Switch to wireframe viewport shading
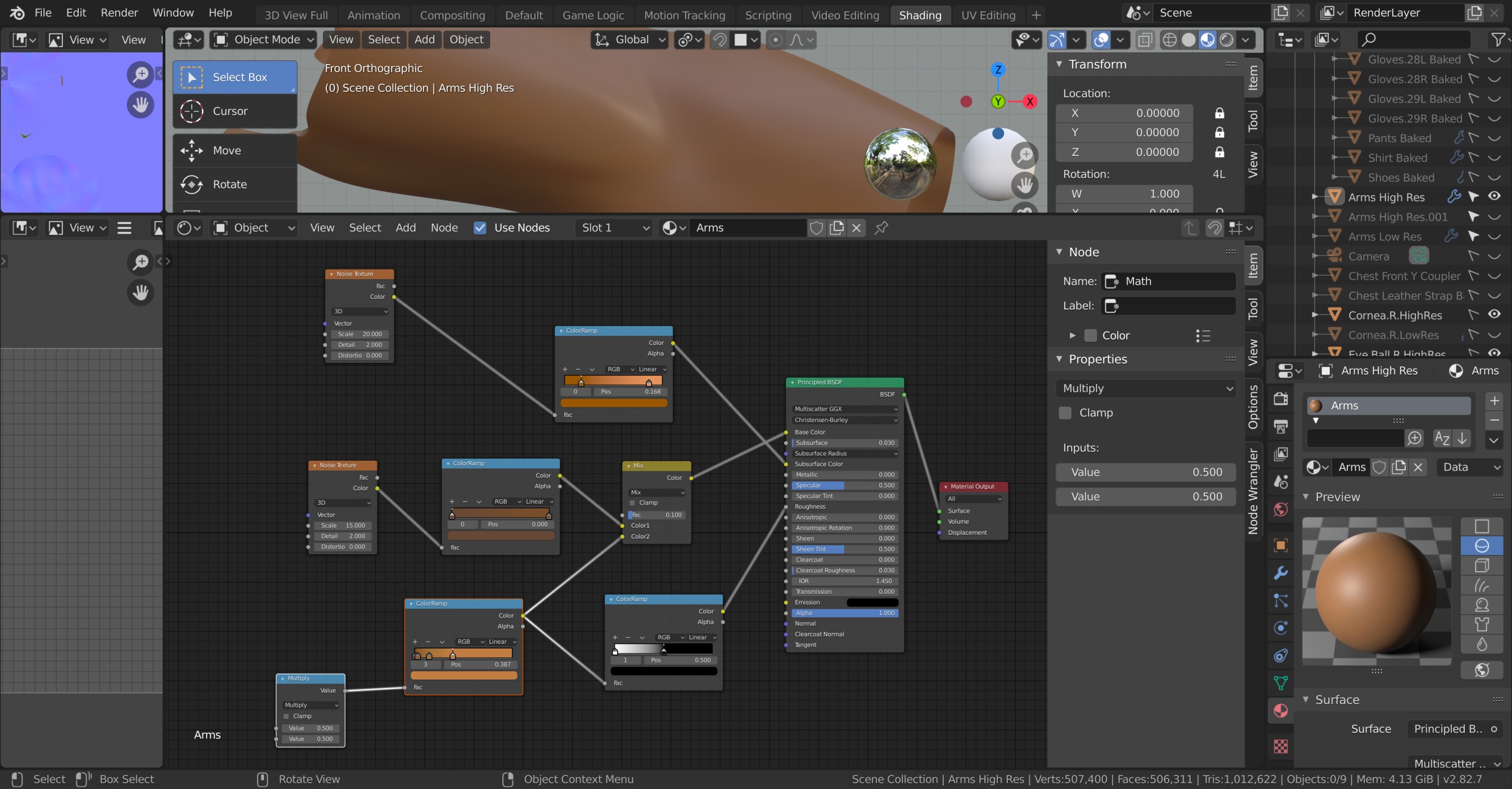Viewport: 1512px width, 789px height. pyautogui.click(x=1169, y=39)
